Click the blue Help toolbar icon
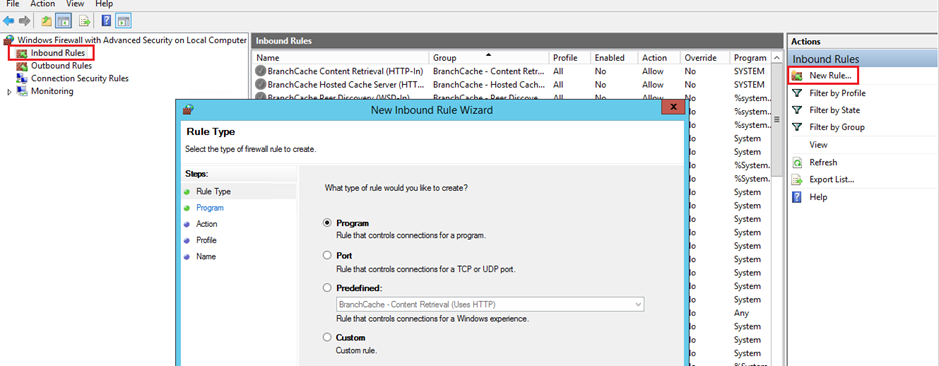939x366 pixels. [x=107, y=21]
